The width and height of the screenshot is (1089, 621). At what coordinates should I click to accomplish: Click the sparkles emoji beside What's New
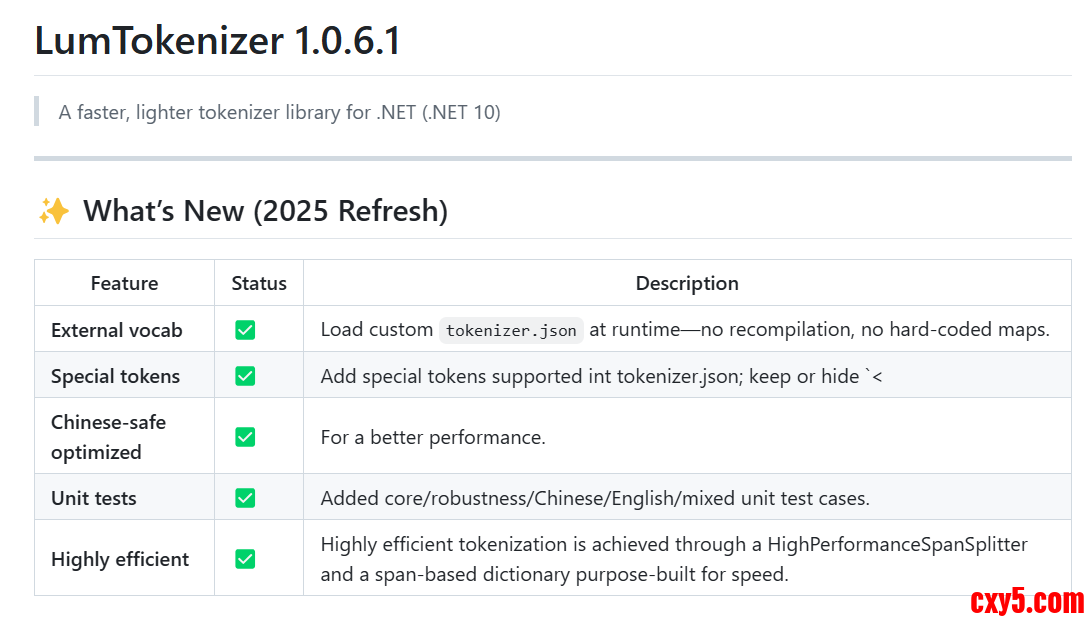[53, 211]
